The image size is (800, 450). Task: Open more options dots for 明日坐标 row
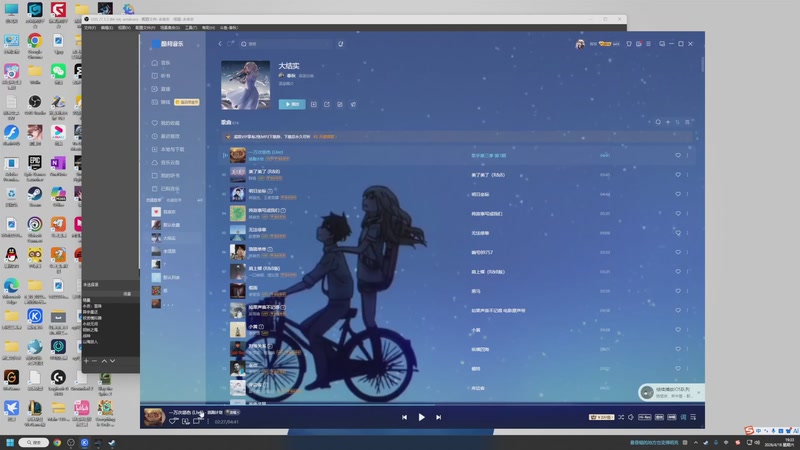(x=687, y=194)
